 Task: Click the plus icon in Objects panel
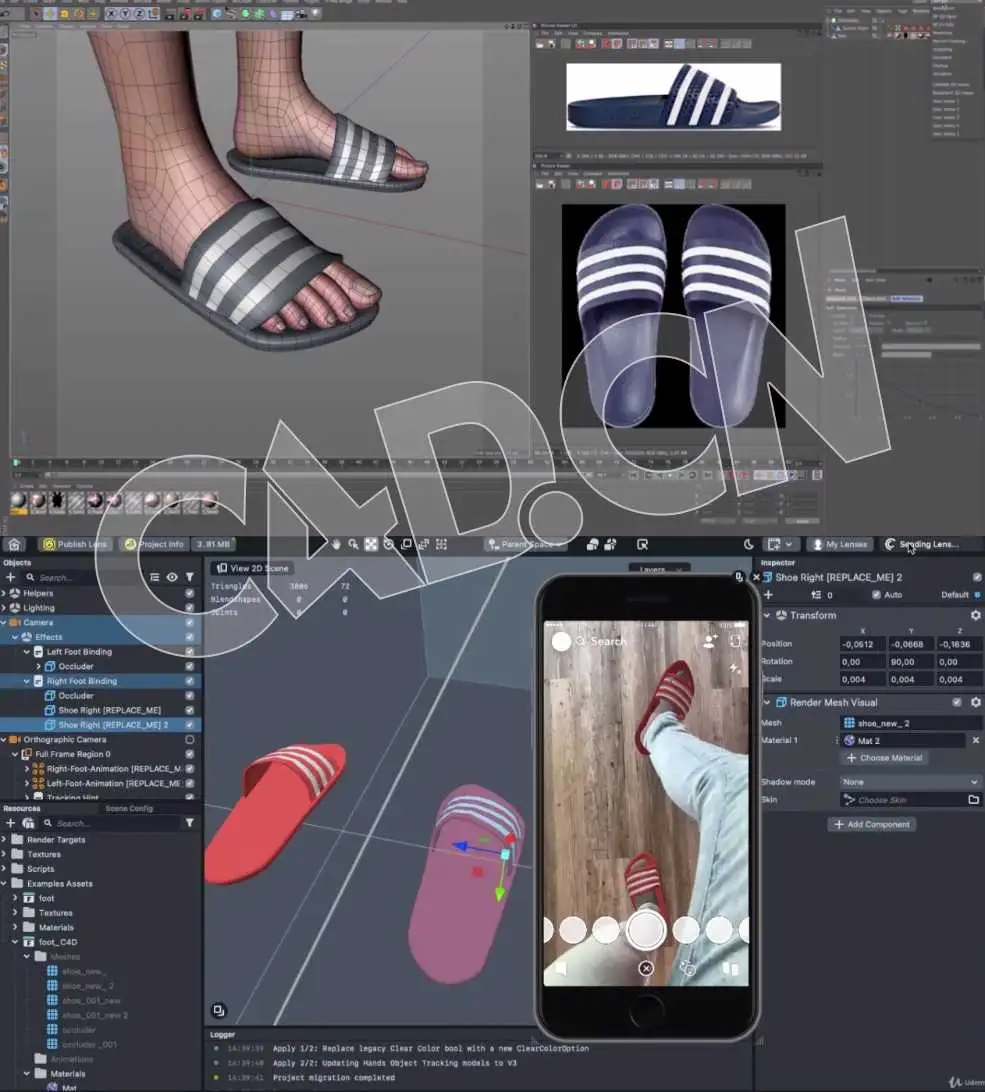[10, 577]
